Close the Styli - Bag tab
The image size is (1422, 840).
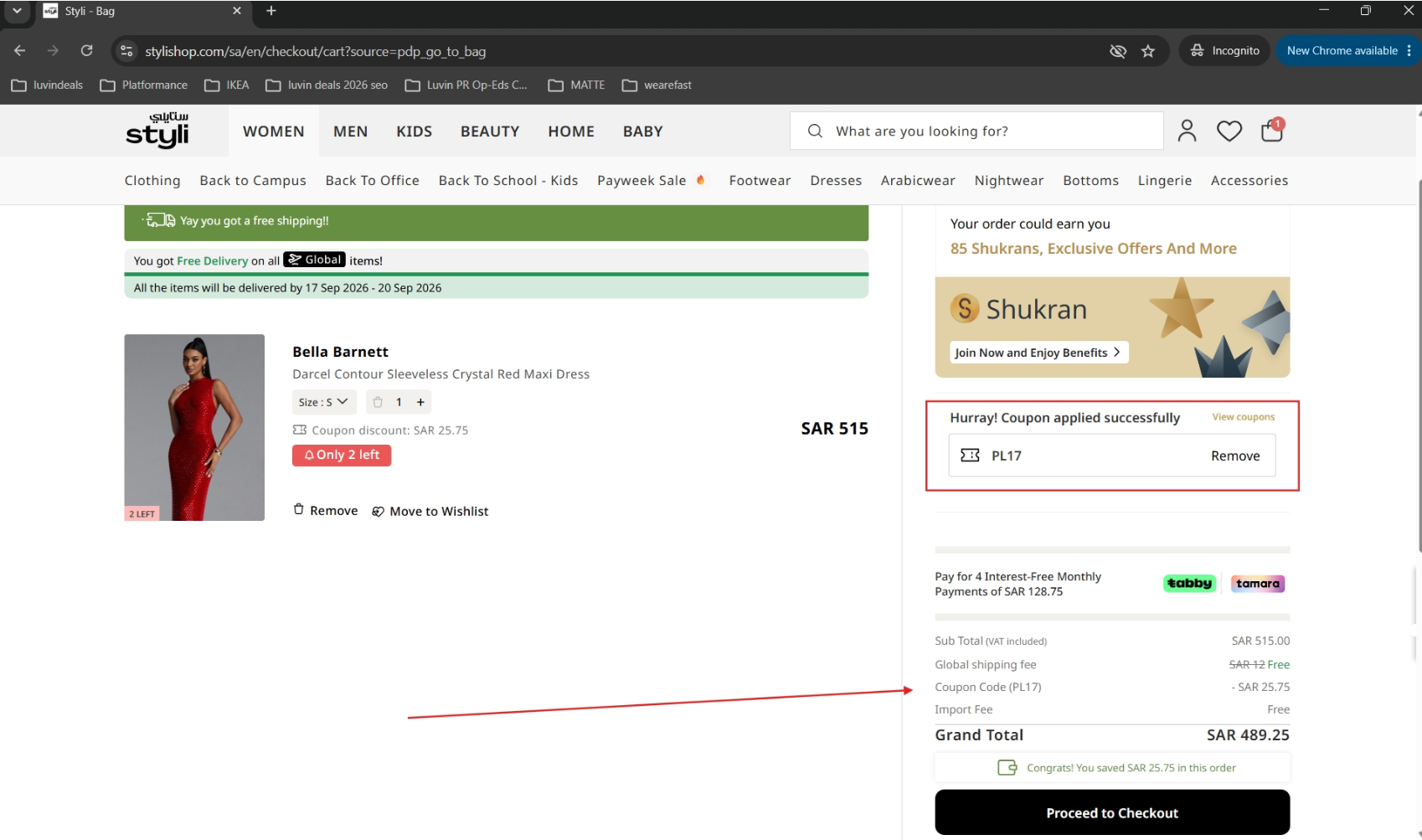click(x=237, y=11)
